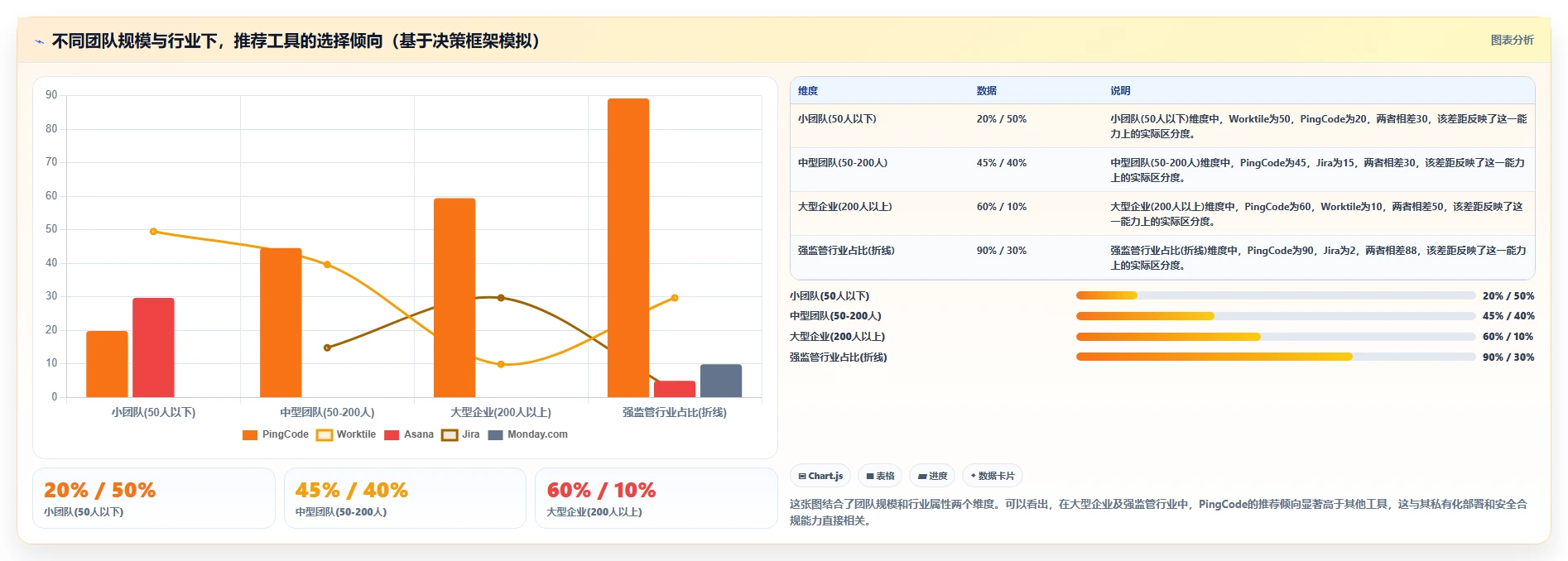Click the description mentioning PingCode为45，Jira为15
1568x561 pixels.
tap(1318, 170)
